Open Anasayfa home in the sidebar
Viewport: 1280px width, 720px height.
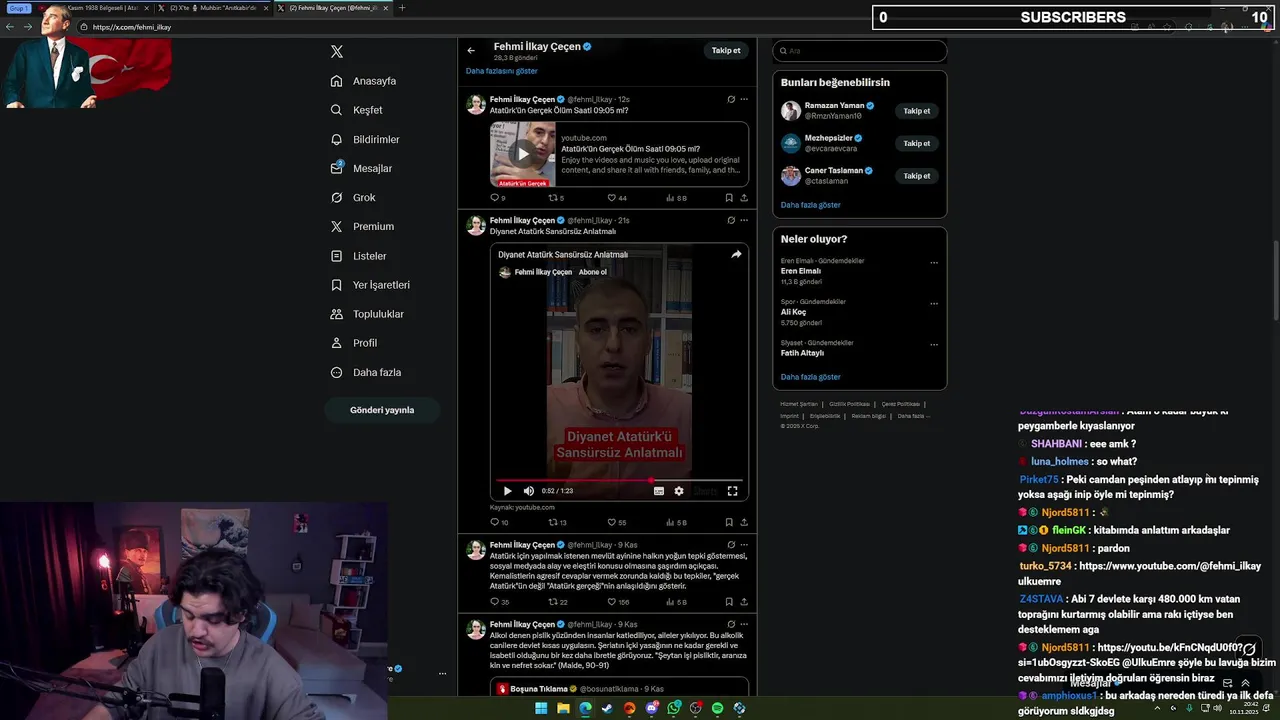pos(364,81)
